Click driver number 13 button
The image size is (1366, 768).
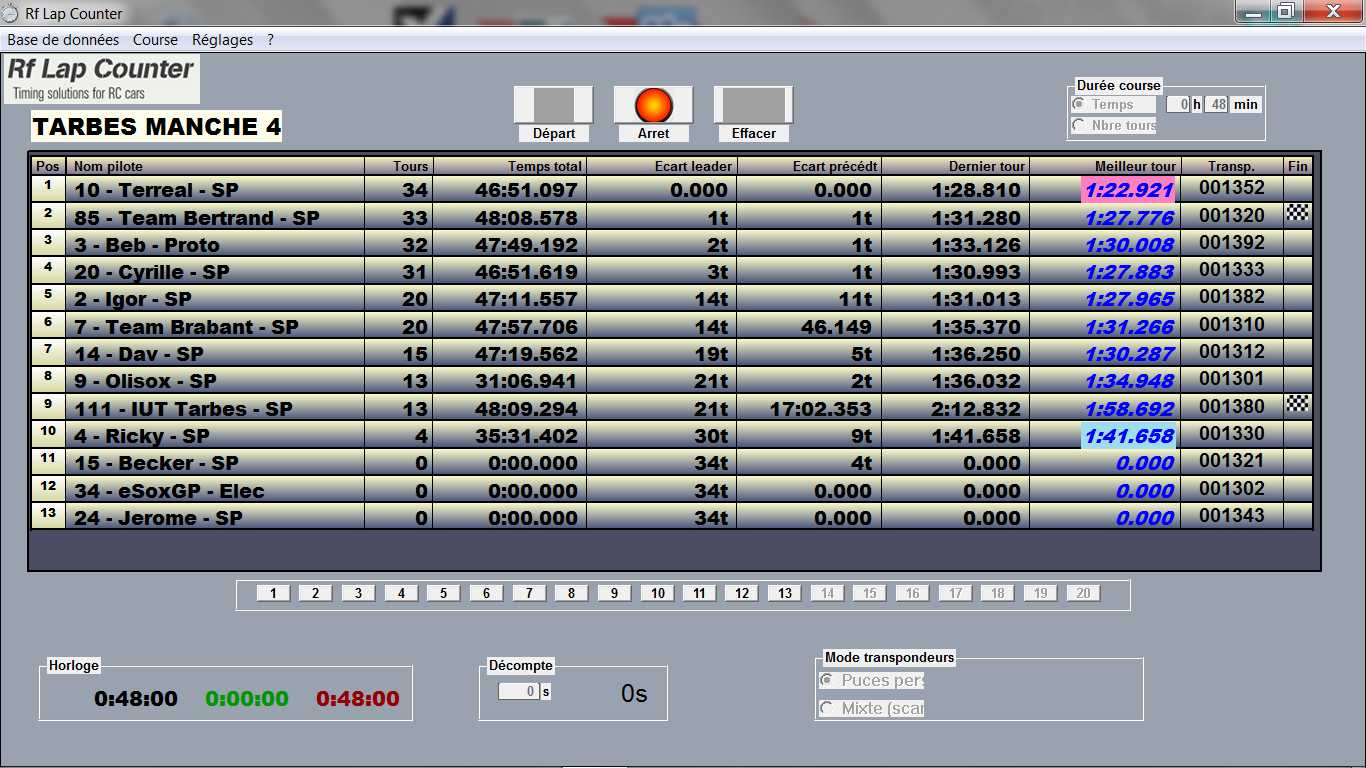point(785,593)
